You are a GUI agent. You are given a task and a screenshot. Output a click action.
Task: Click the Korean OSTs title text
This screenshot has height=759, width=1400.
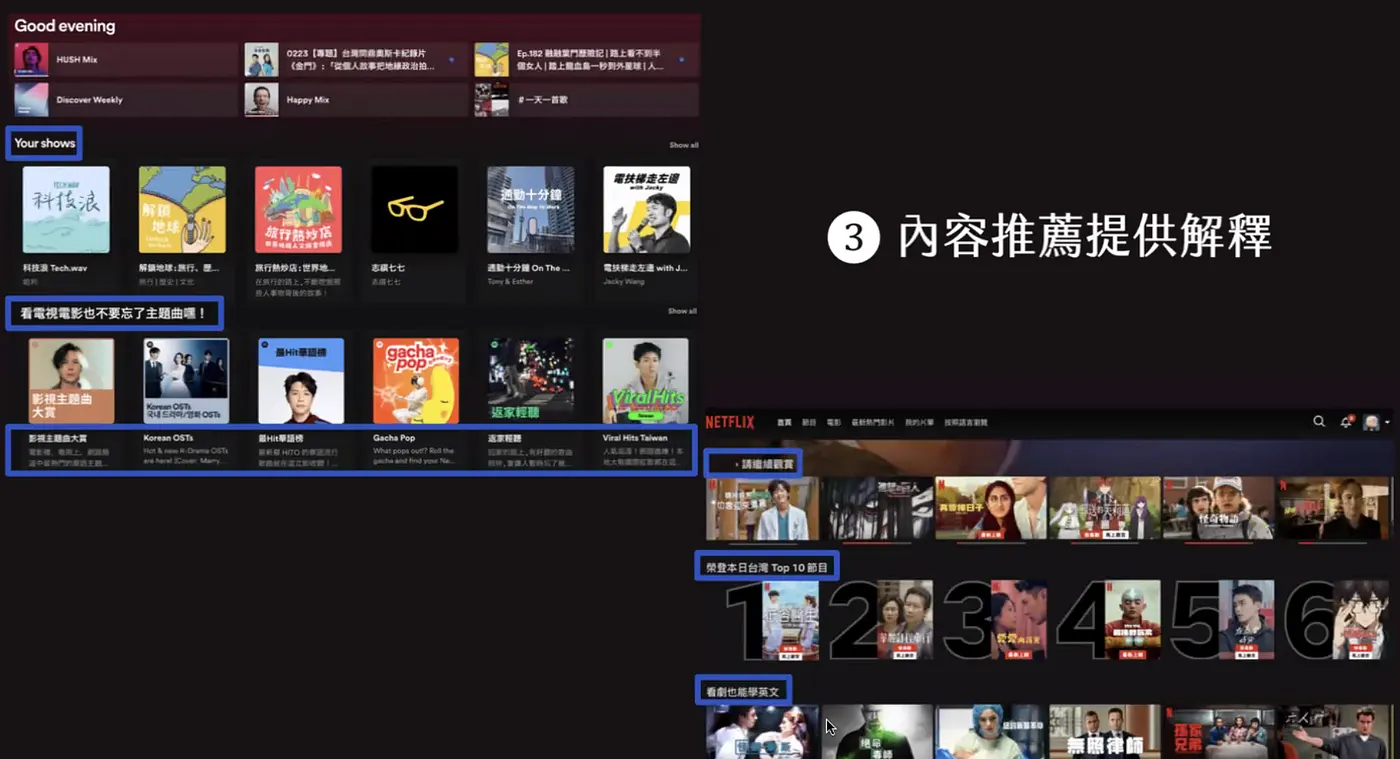click(x=168, y=438)
